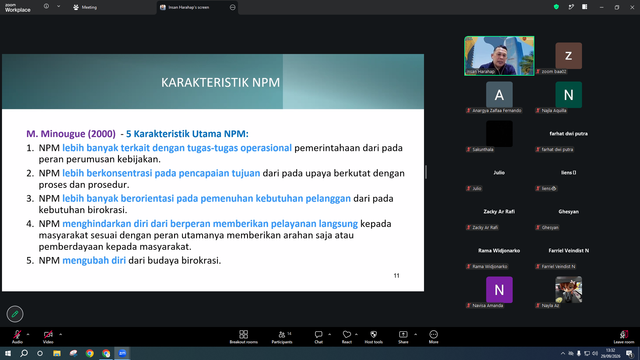Select farhat dwi putra's tile
This screenshot has height=360, width=640.
coord(569,134)
